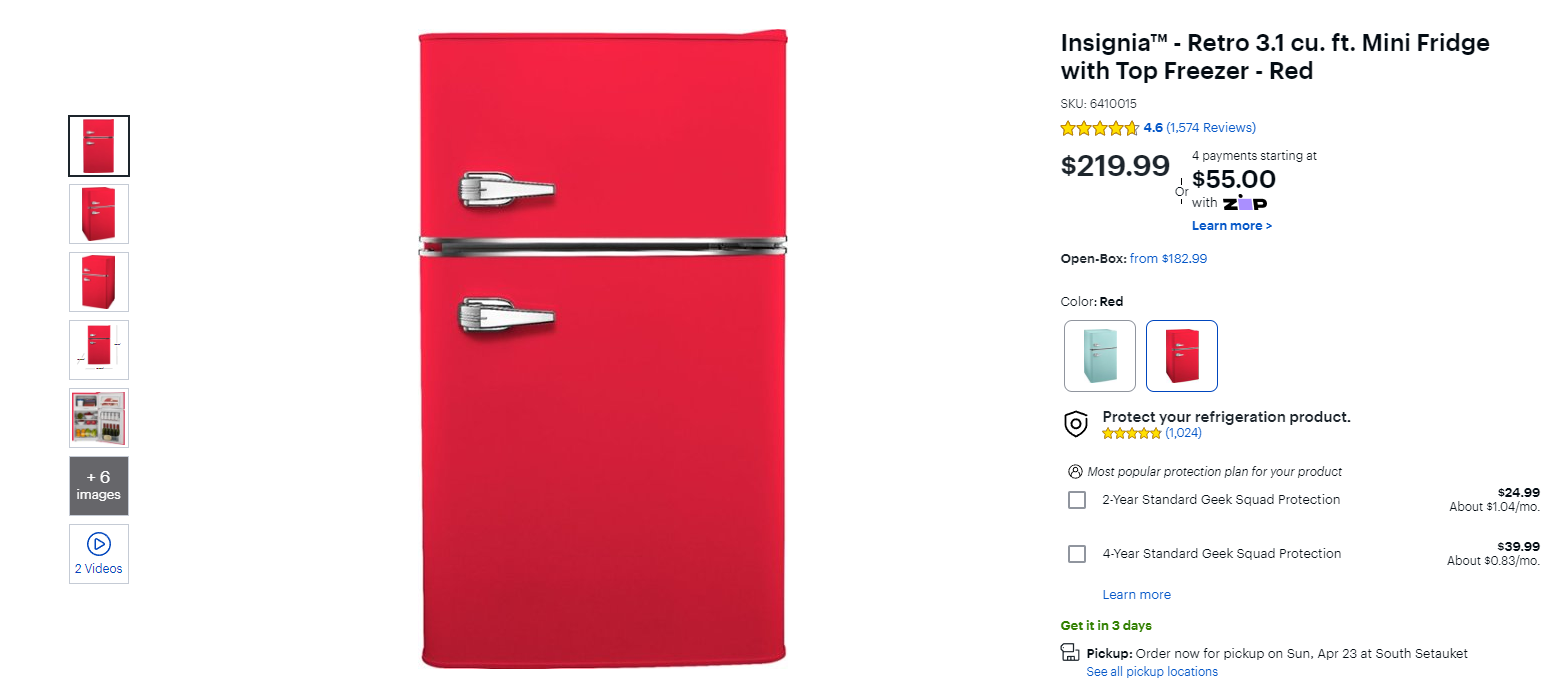The width and height of the screenshot is (1568, 681).
Task: Open the +6 images gallery
Action: [98, 486]
